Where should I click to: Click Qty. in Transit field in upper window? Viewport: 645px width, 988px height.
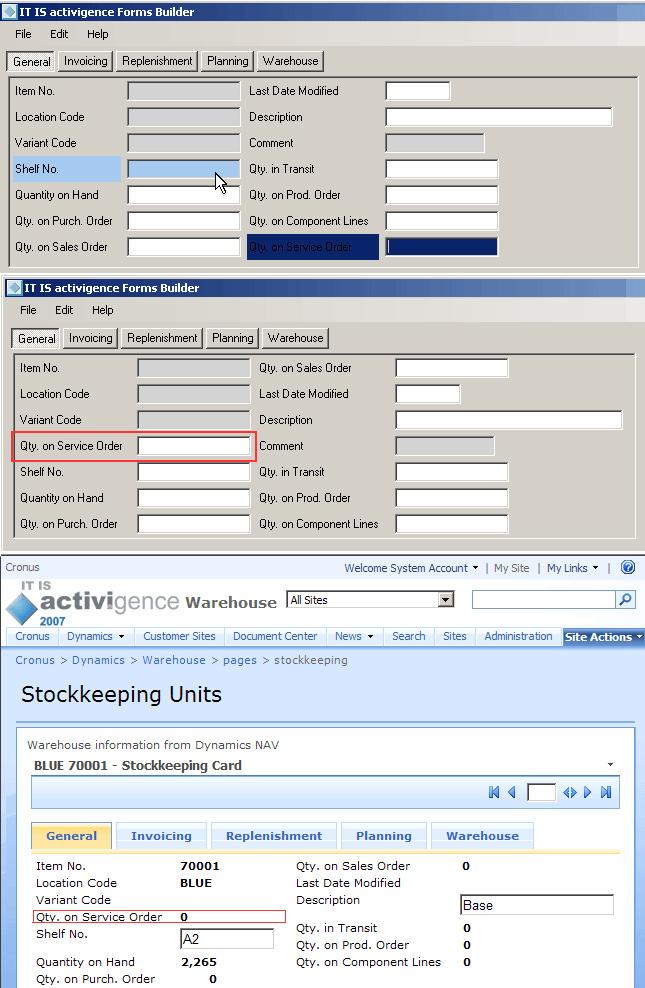[442, 169]
